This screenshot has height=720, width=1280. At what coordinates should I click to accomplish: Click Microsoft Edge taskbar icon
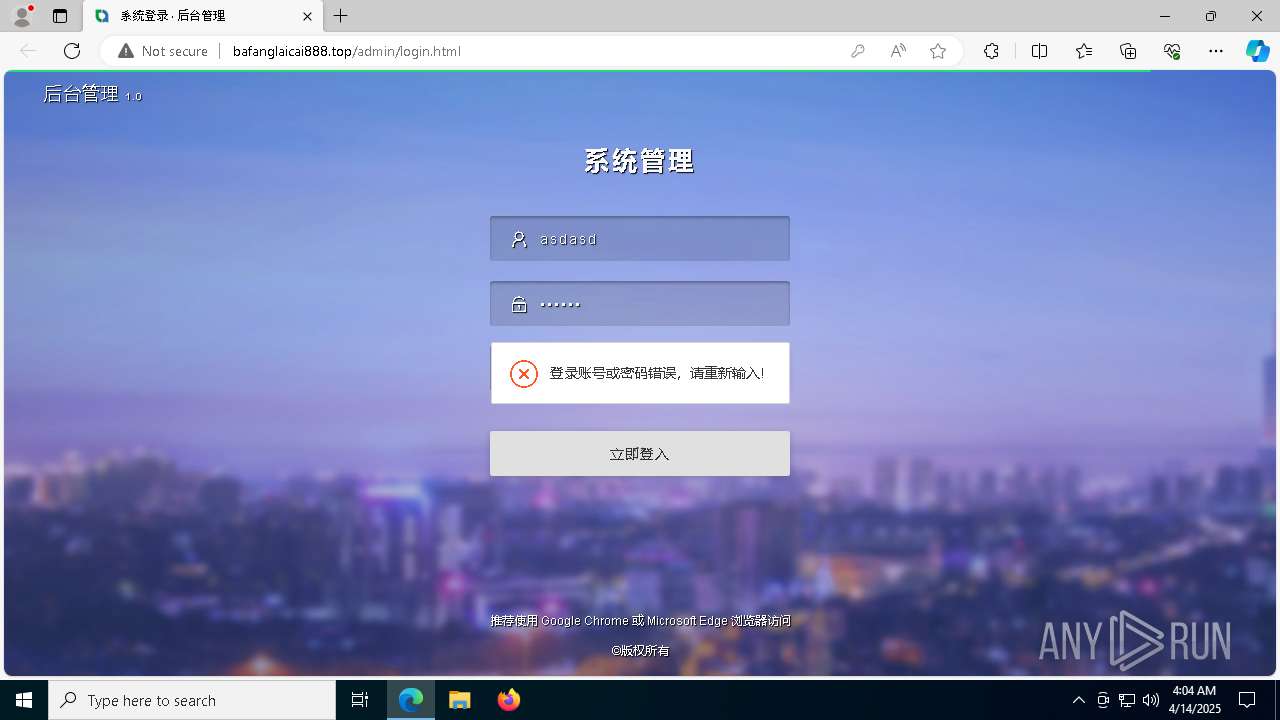click(x=411, y=700)
